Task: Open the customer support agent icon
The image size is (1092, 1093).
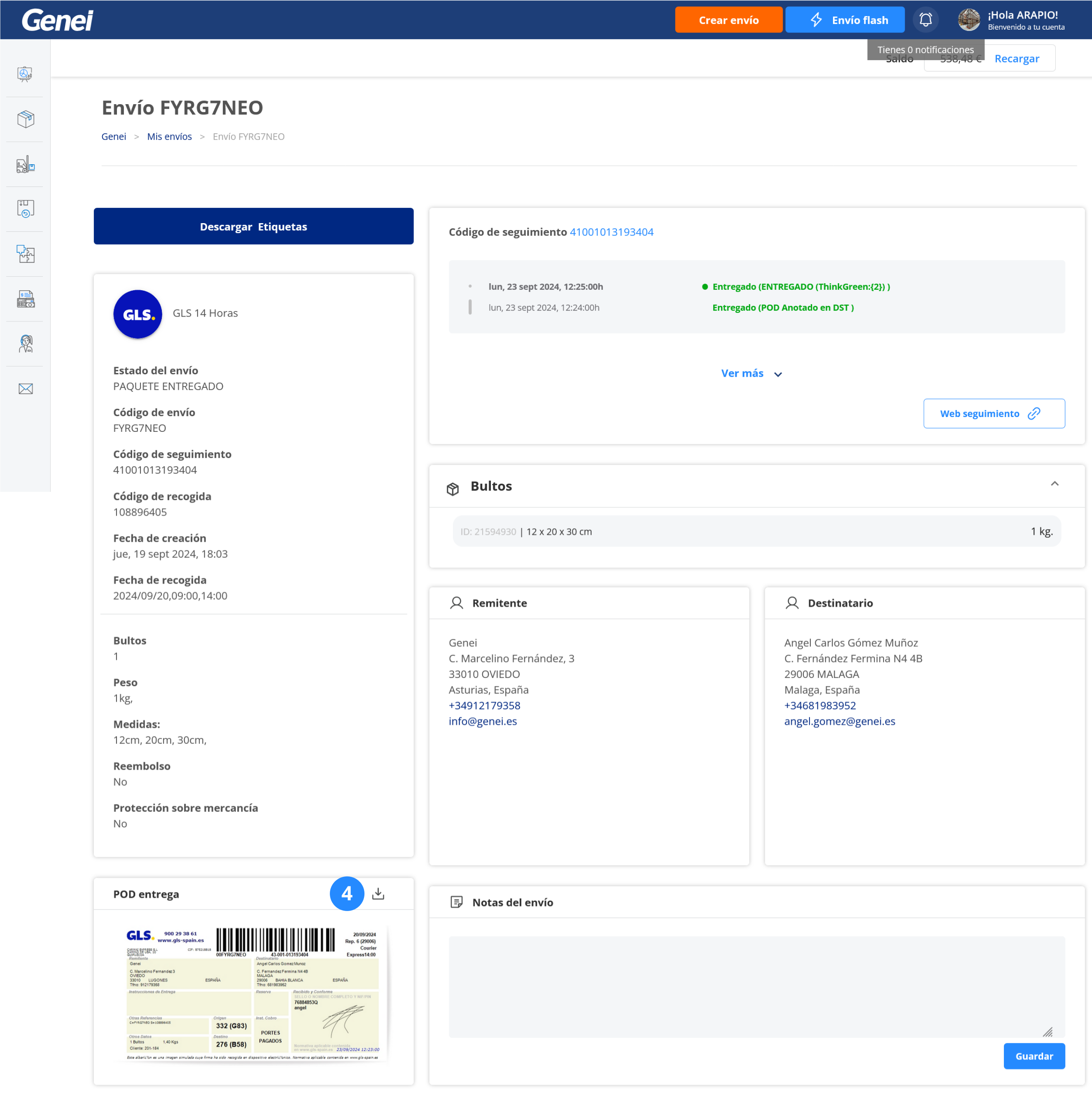Action: [x=26, y=343]
